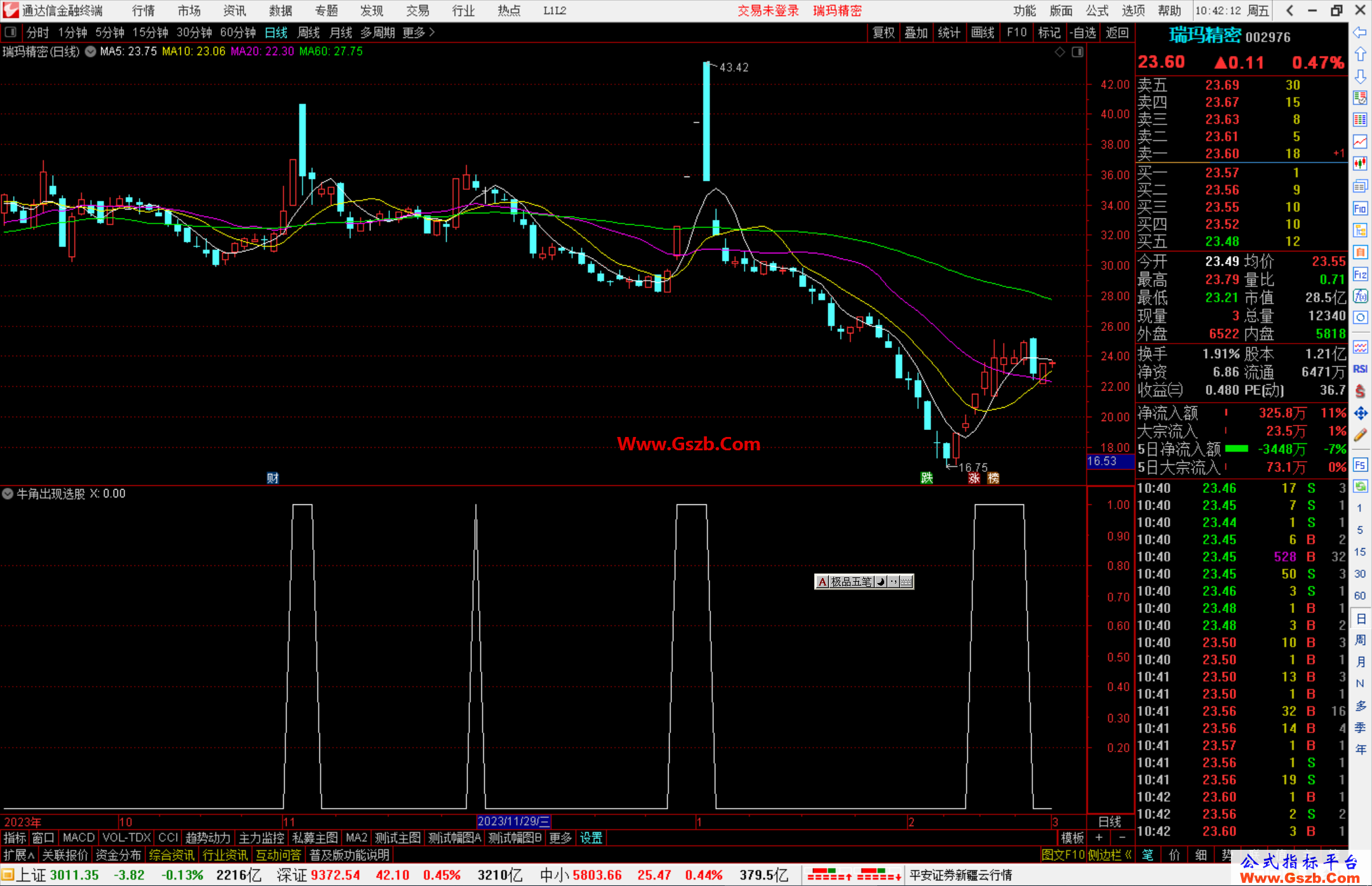Screen dimensions: 1372x886
Task: Select the 笔 tick detail tab
Action: point(1148,855)
